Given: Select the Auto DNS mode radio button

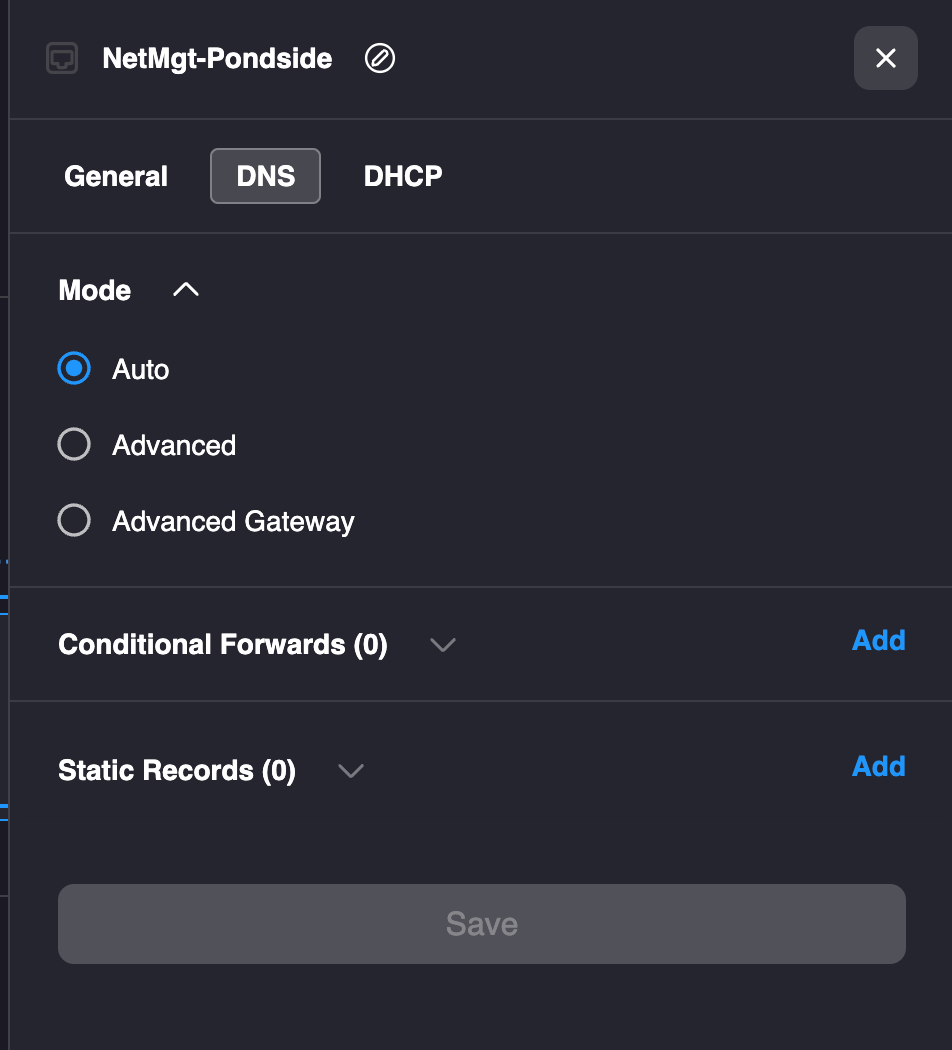Looking at the screenshot, I should tap(75, 369).
